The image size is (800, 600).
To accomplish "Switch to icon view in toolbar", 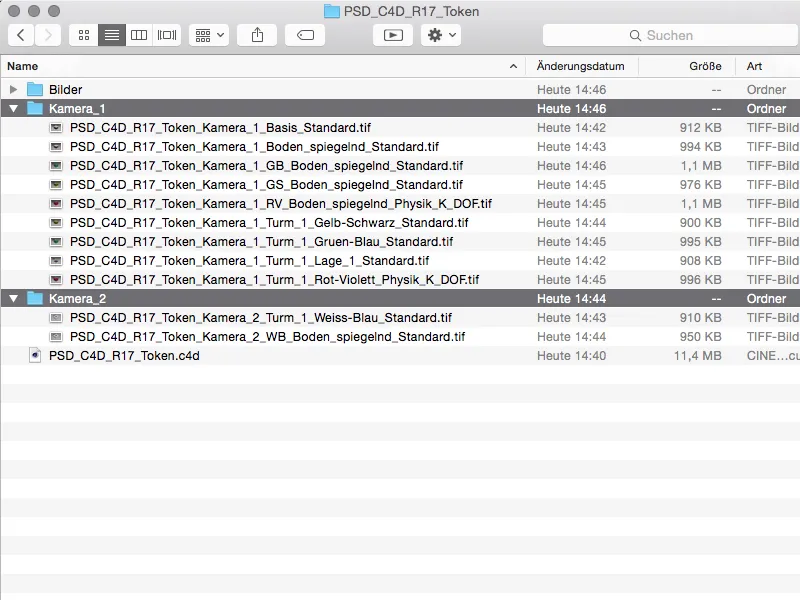I will pyautogui.click(x=84, y=35).
